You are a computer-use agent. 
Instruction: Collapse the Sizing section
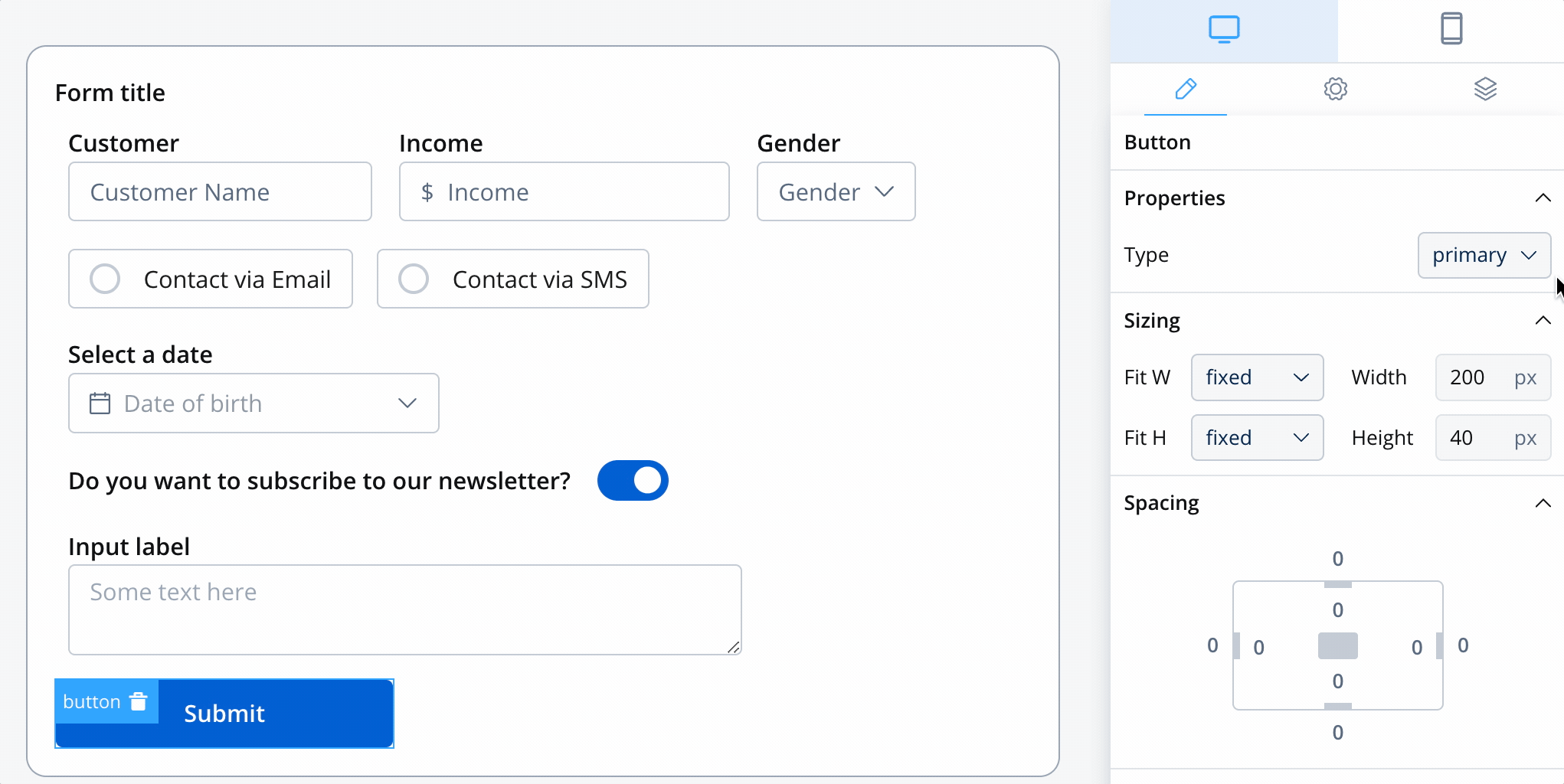[x=1543, y=320]
